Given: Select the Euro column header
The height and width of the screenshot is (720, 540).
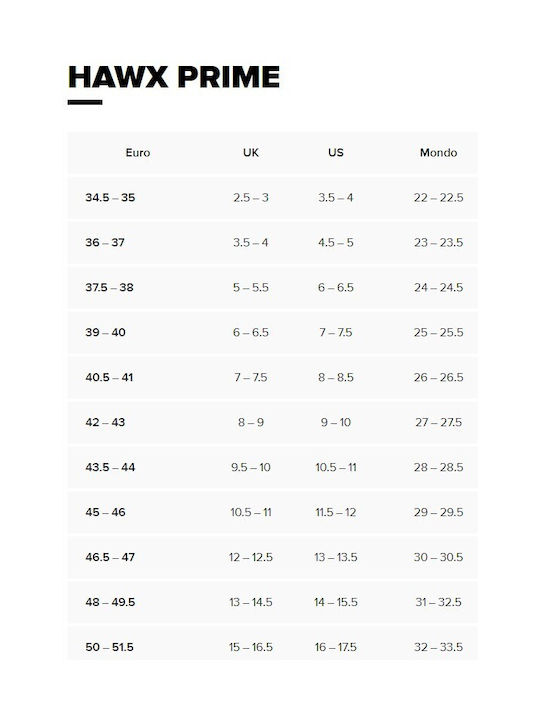Looking at the screenshot, I should (138, 152).
